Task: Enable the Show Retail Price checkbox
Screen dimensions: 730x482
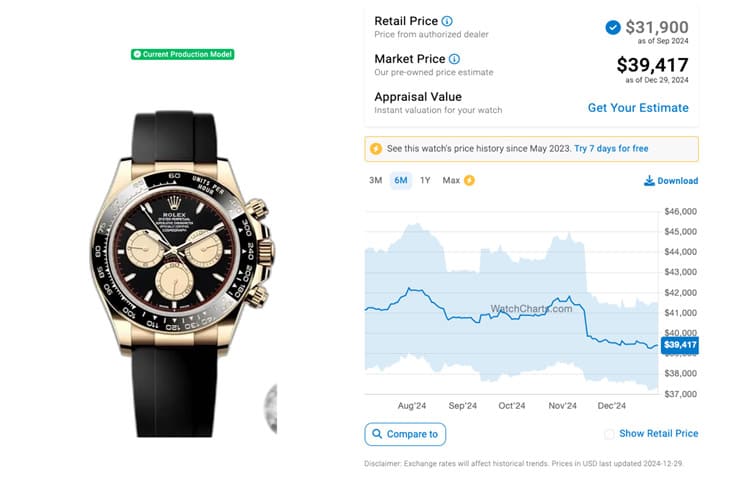Action: pos(609,434)
